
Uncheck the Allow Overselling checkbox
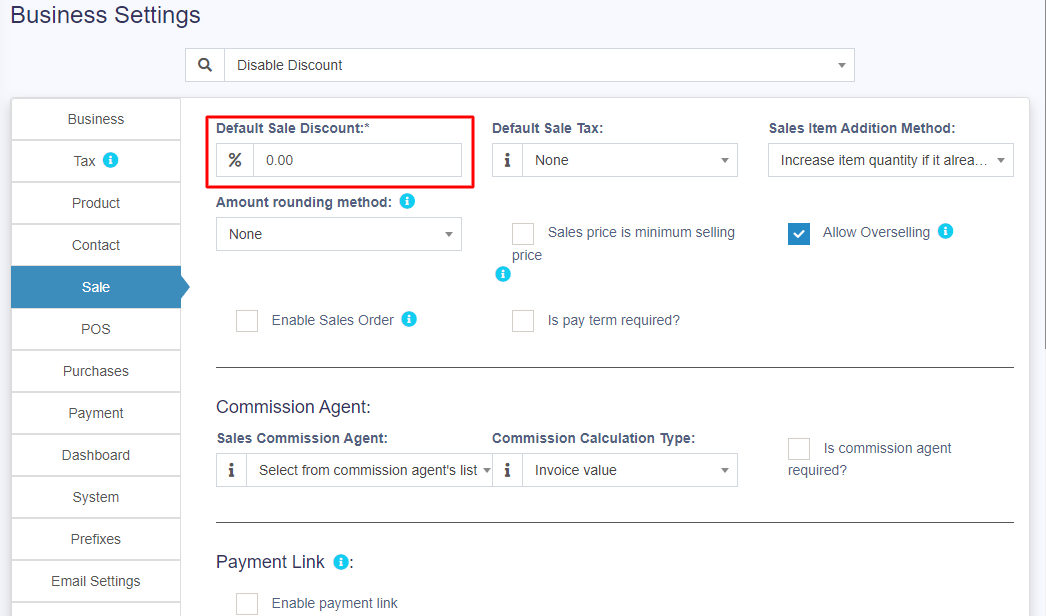pyautogui.click(x=799, y=233)
